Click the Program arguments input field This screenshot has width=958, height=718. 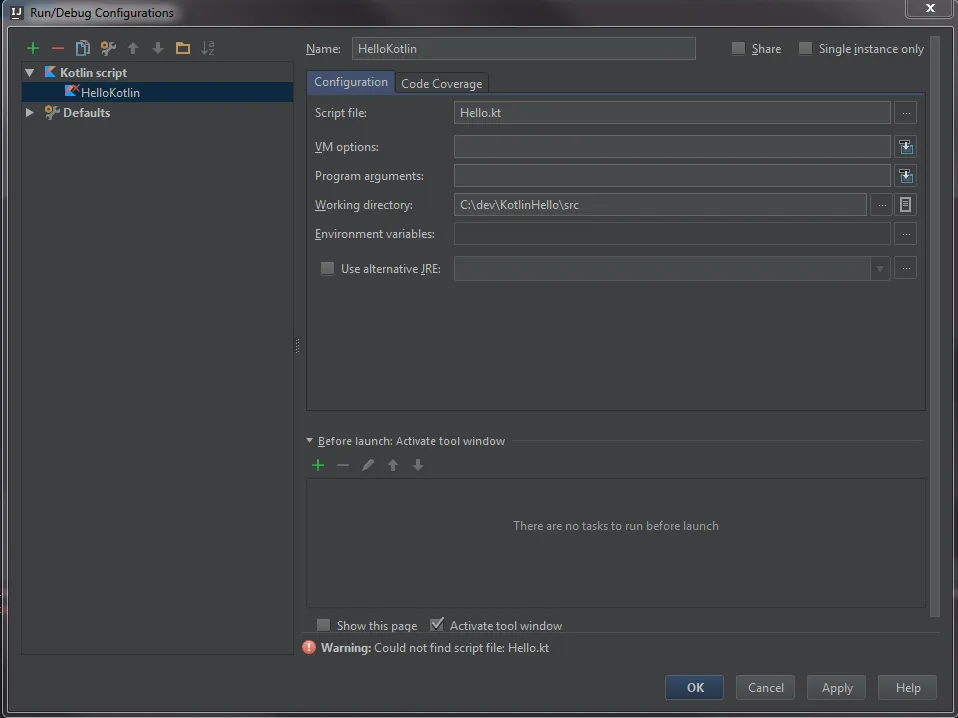click(672, 176)
